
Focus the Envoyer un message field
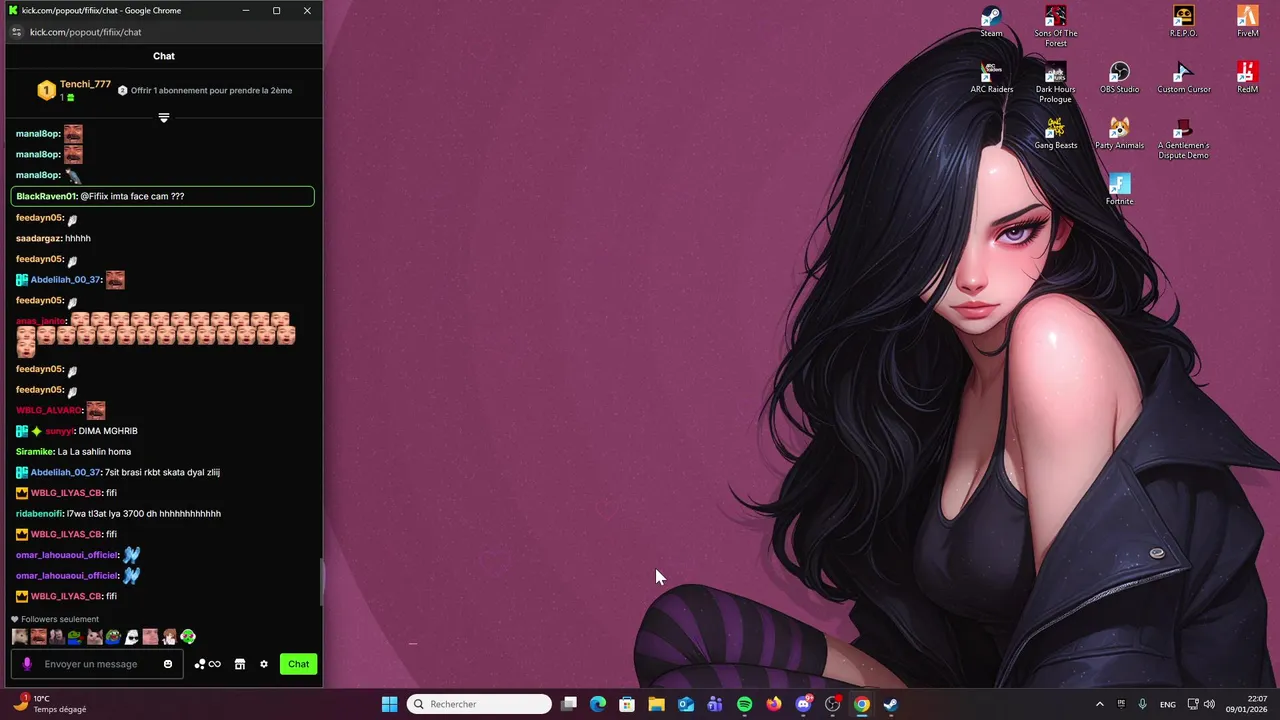pyautogui.click(x=97, y=664)
